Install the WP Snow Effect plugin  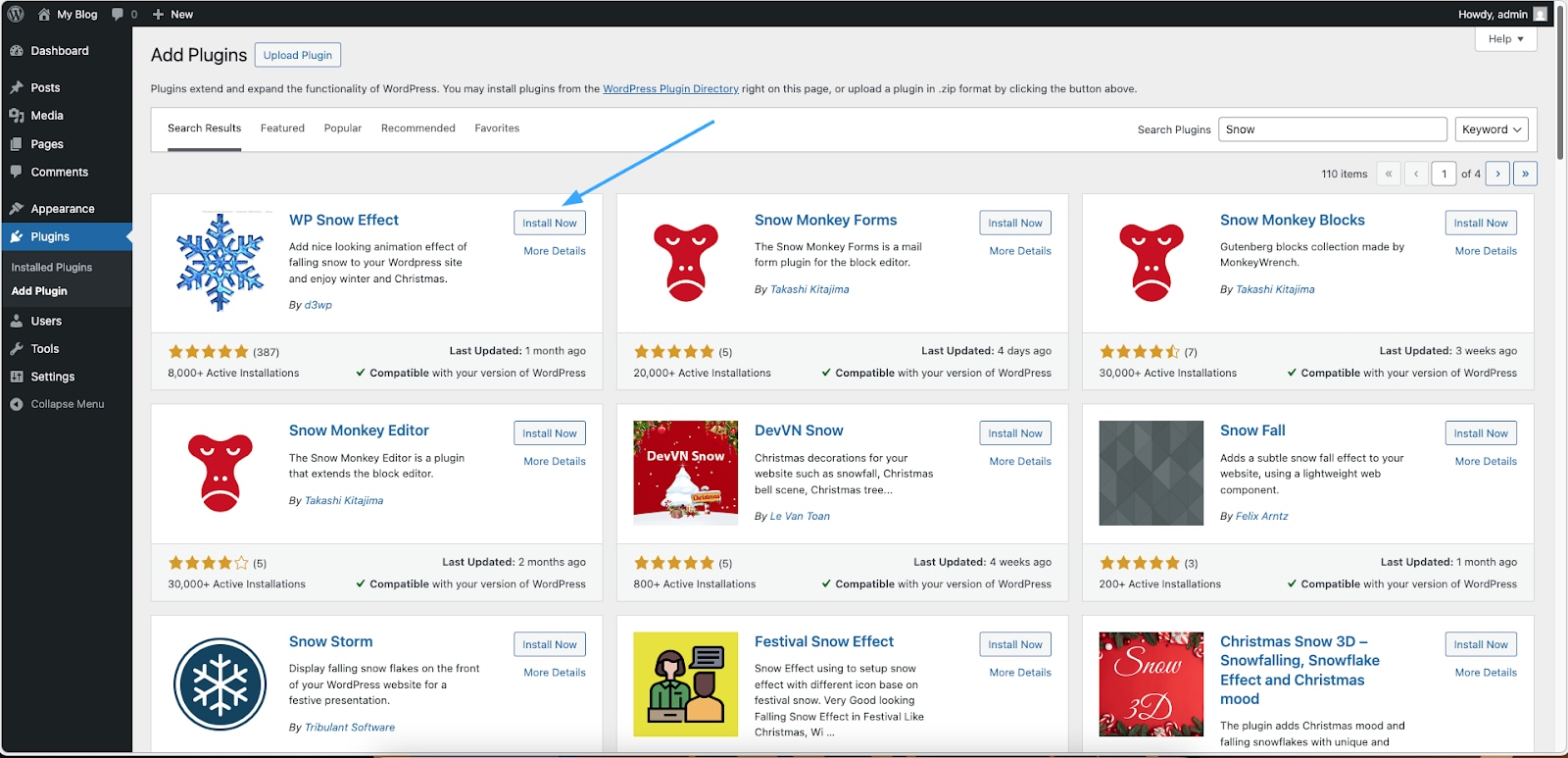point(550,223)
